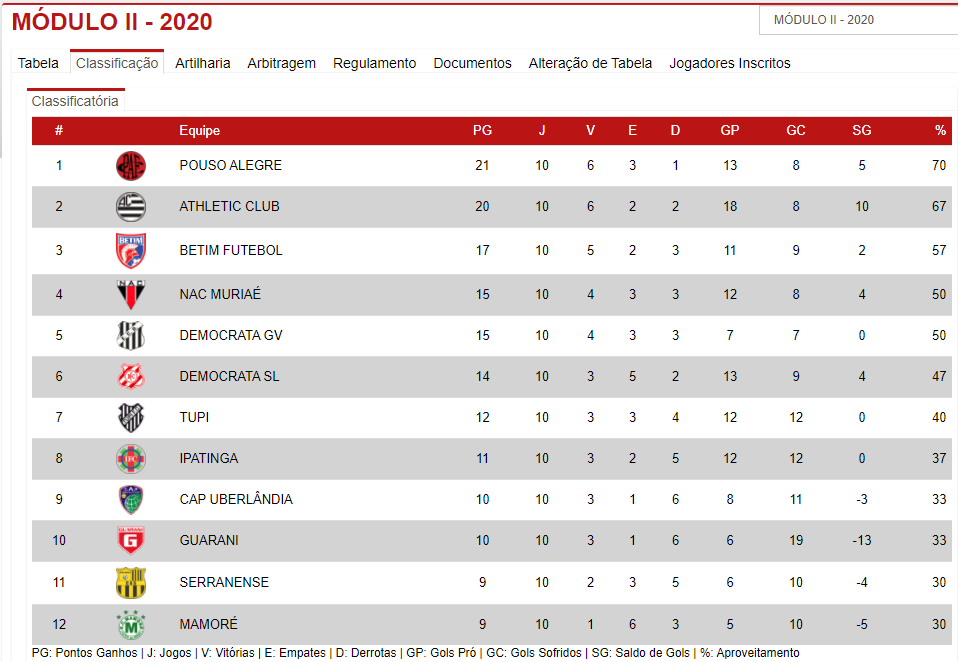
Task: Open the MÓDULO II - 2020 dropdown
Action: coord(858,20)
